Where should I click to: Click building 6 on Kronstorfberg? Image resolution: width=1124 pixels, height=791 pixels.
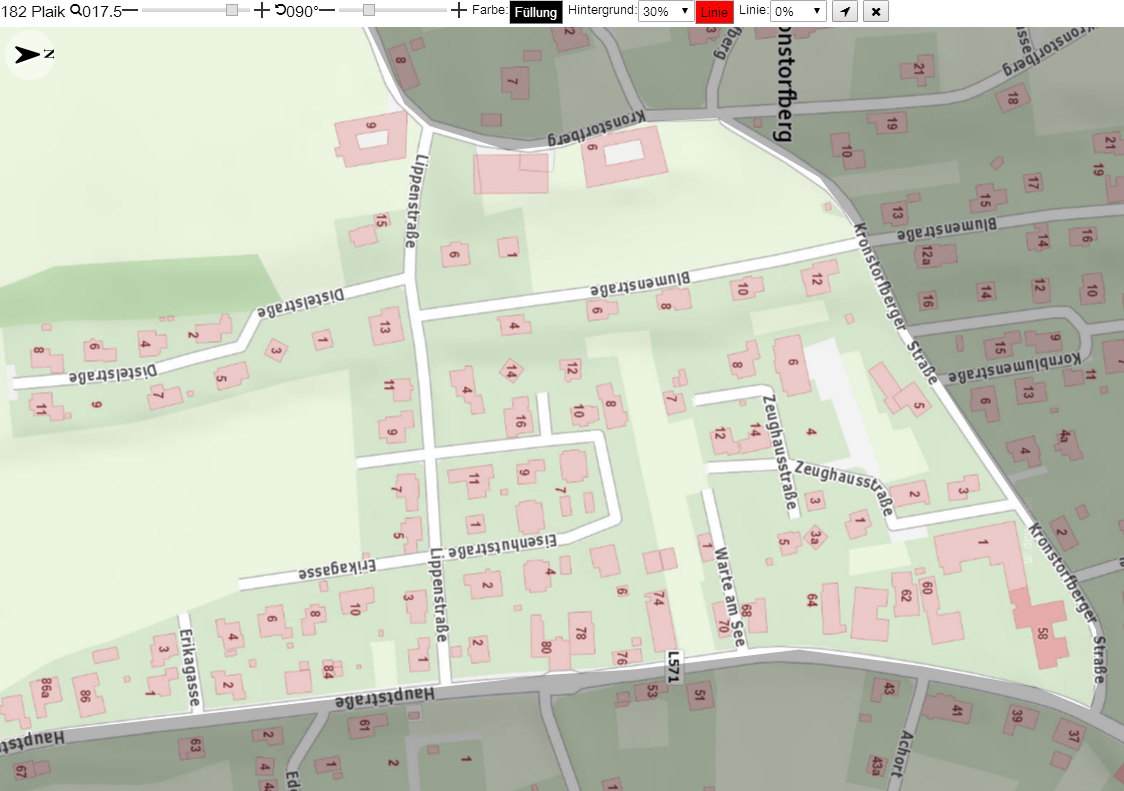click(x=624, y=156)
